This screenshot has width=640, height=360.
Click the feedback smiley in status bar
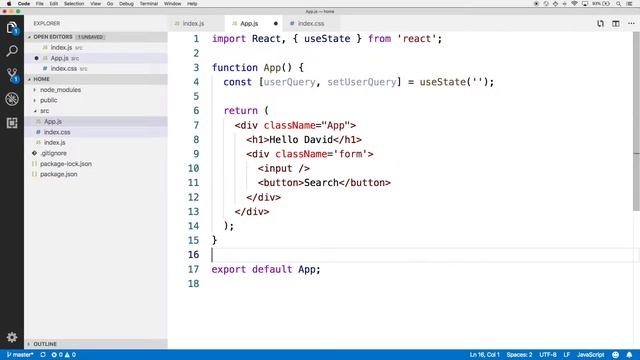[616, 355]
